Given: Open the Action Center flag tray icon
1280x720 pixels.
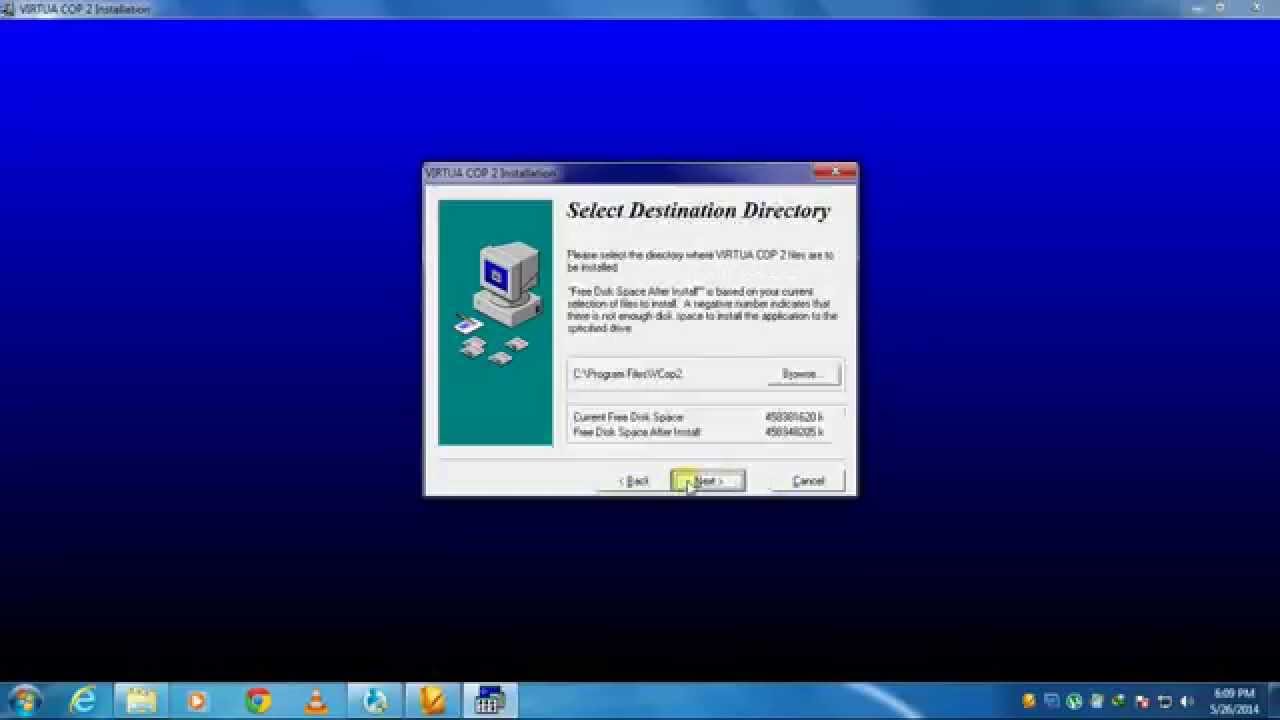Looking at the screenshot, I should tap(1143, 701).
